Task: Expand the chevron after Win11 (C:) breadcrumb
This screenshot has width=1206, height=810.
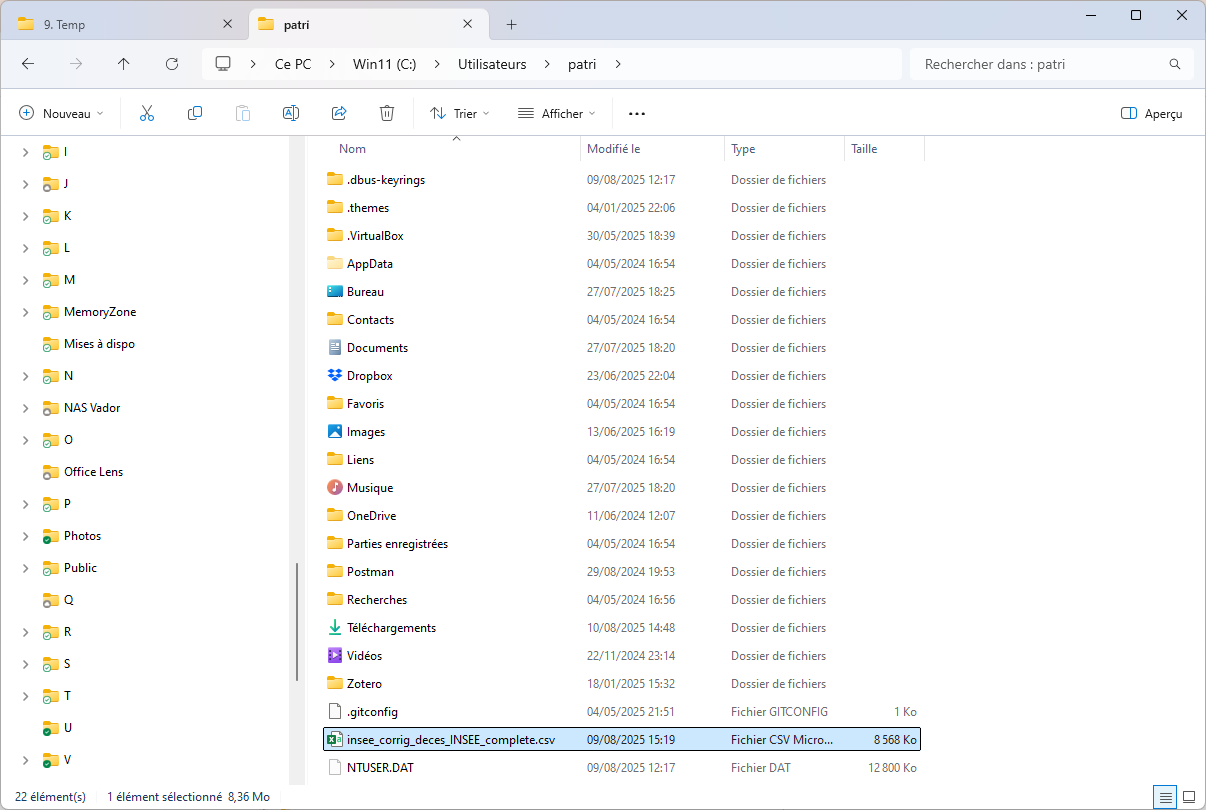Action: (437, 64)
